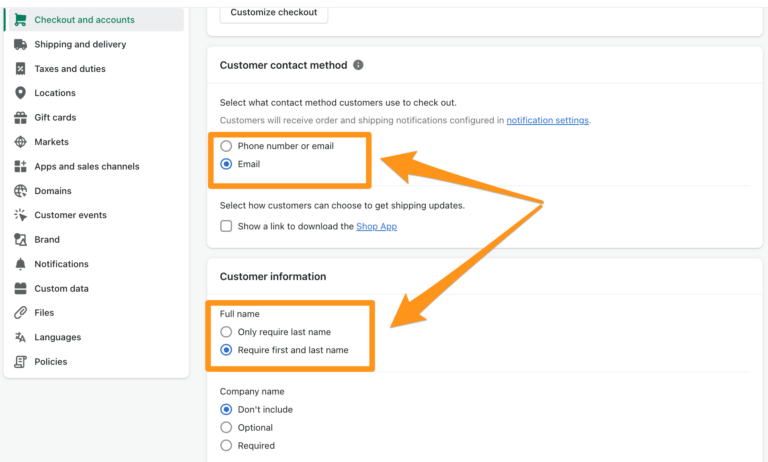Set company name to Optional

pos(226,427)
